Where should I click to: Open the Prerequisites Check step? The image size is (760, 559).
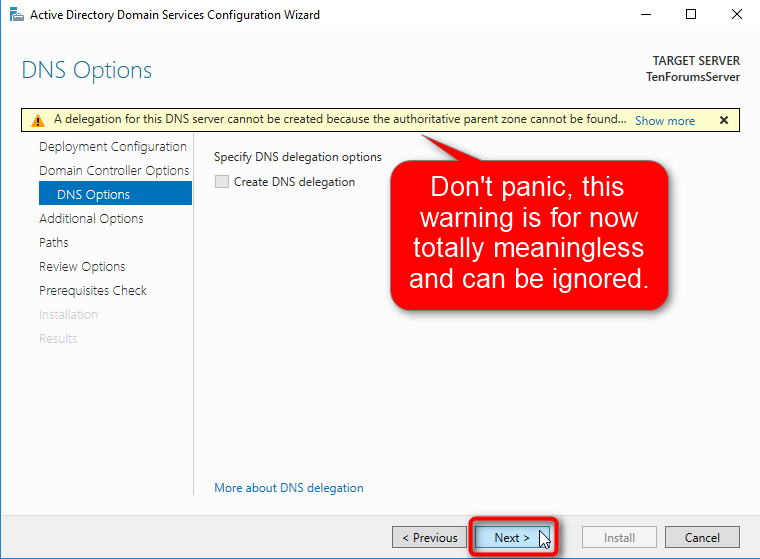93,290
